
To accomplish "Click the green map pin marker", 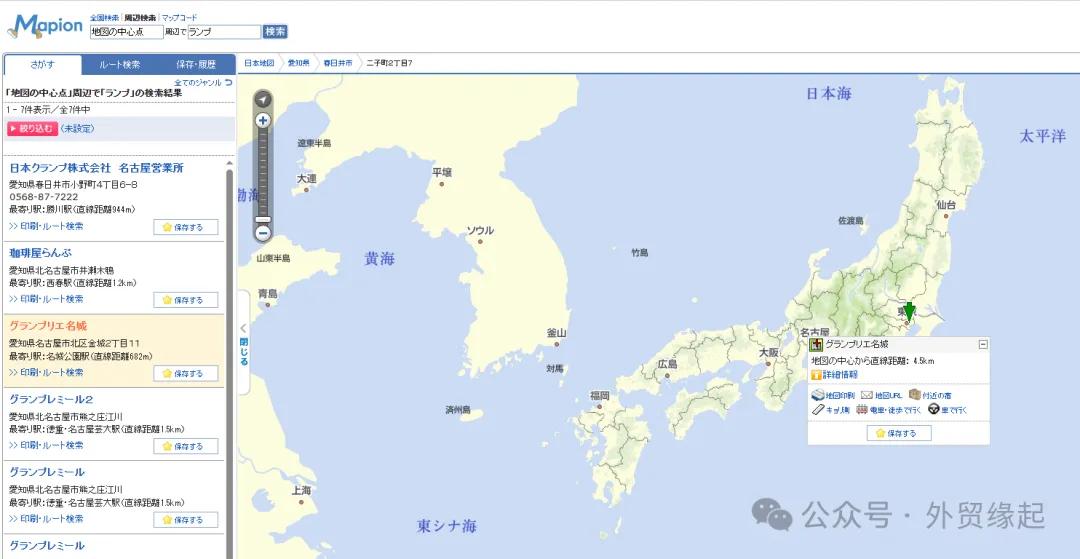I will [x=909, y=312].
